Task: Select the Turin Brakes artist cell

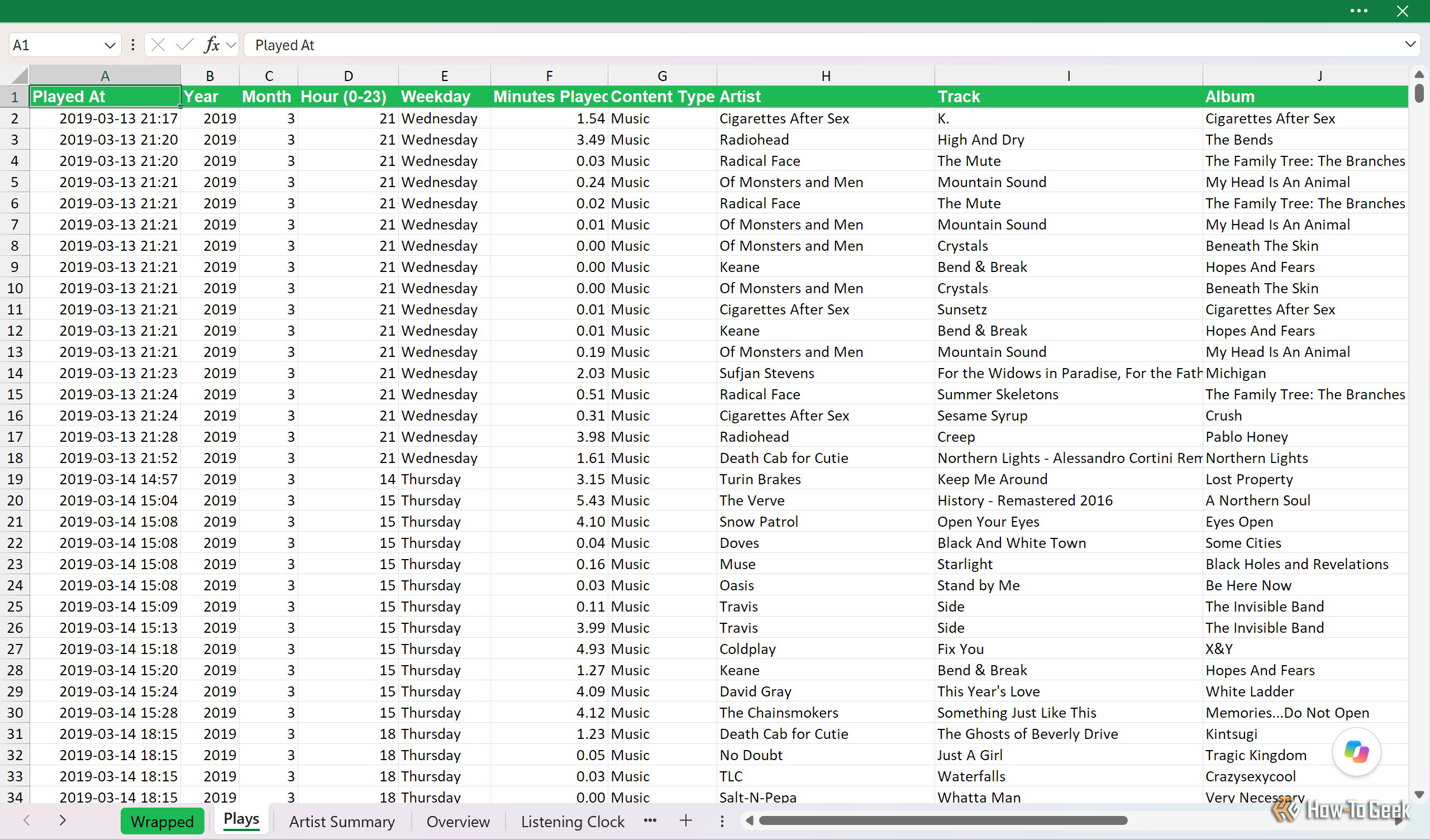Action: pos(826,479)
